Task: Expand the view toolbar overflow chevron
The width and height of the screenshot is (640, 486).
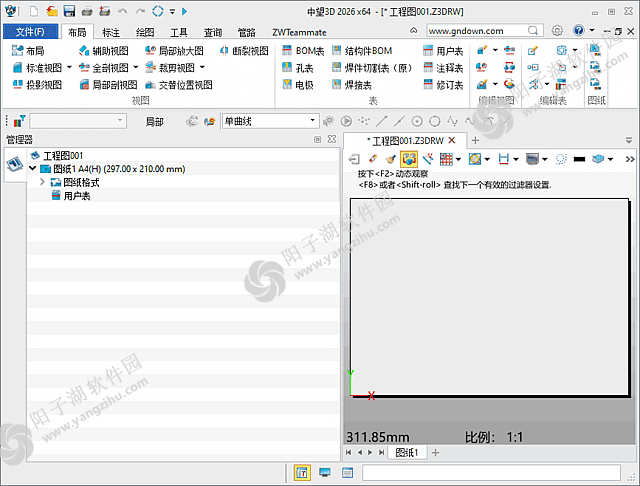Action: click(x=630, y=159)
